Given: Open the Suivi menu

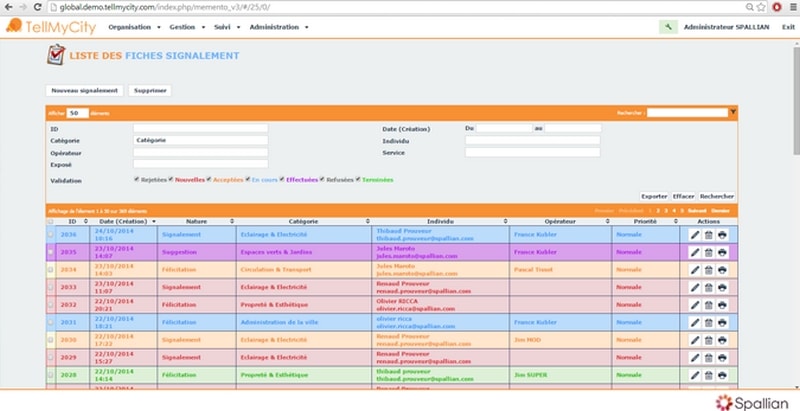Looking at the screenshot, I should click(228, 27).
